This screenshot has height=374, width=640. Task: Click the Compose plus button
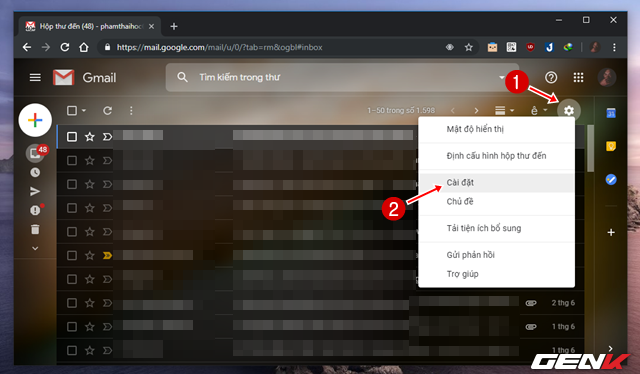click(35, 120)
